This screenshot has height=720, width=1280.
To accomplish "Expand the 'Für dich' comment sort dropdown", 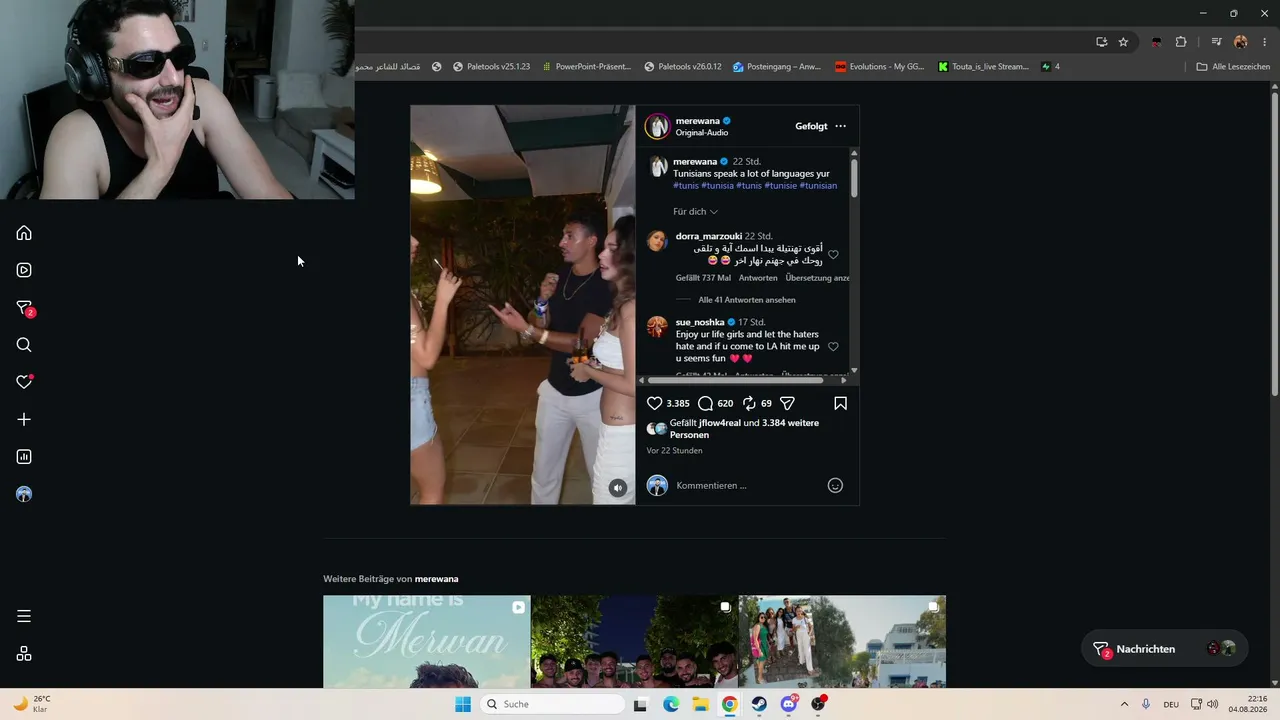I will coord(695,212).
